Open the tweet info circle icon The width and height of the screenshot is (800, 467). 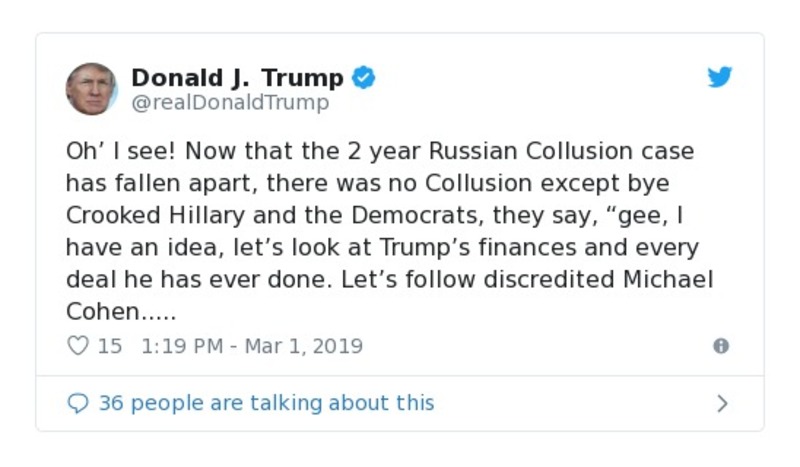pyautogui.click(x=720, y=346)
